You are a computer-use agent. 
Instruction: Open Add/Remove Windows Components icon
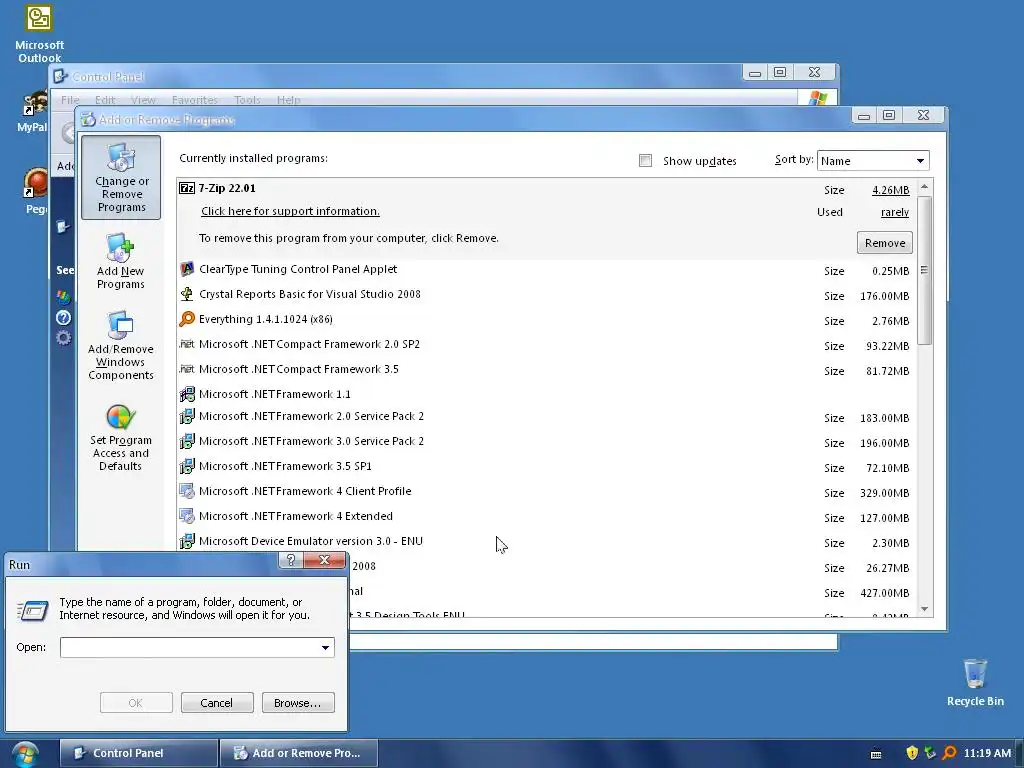[120, 345]
